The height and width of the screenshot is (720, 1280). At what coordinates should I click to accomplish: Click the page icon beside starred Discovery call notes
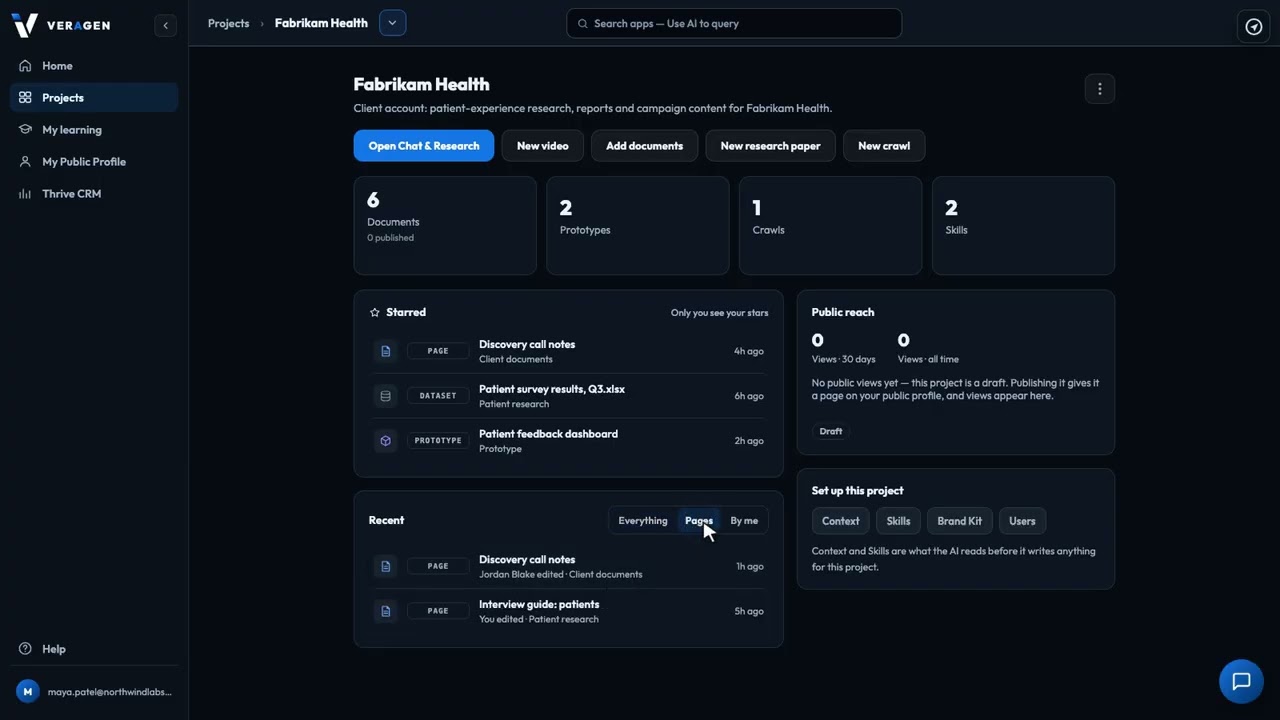pos(386,351)
